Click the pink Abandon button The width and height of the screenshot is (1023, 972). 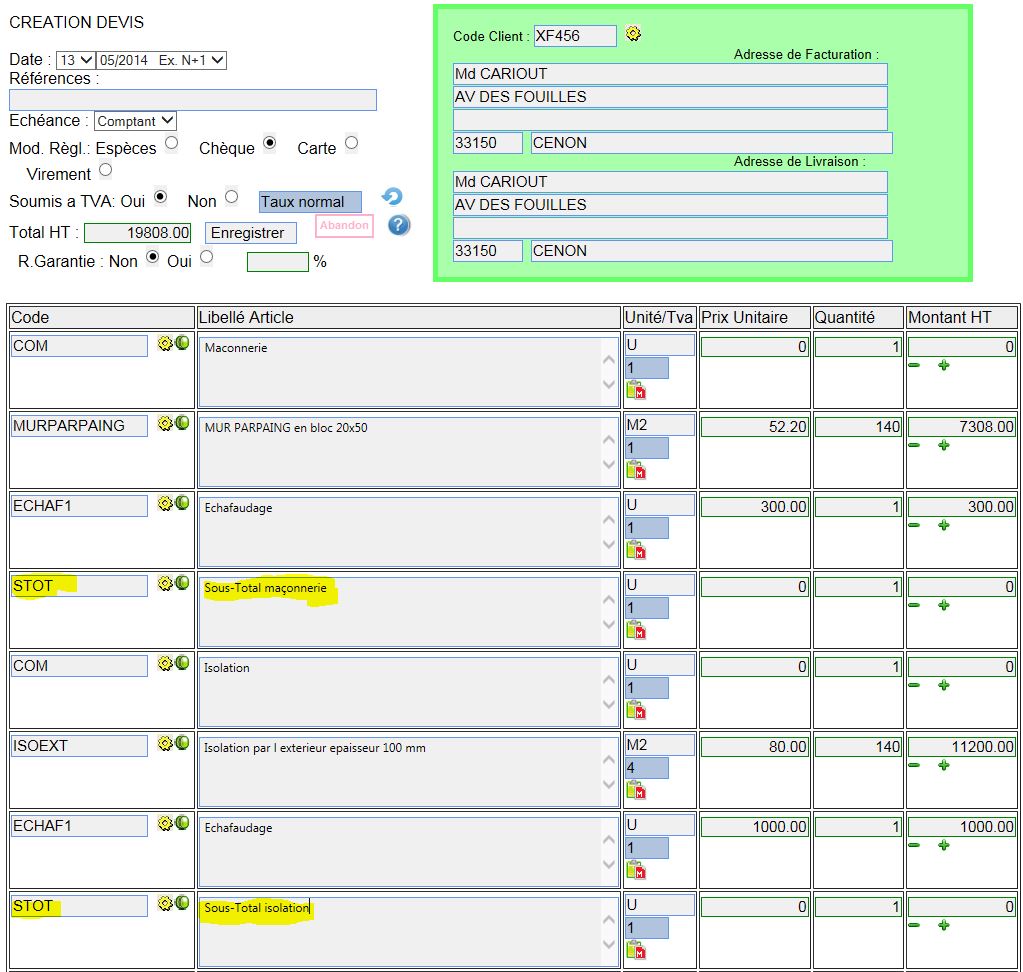click(344, 226)
